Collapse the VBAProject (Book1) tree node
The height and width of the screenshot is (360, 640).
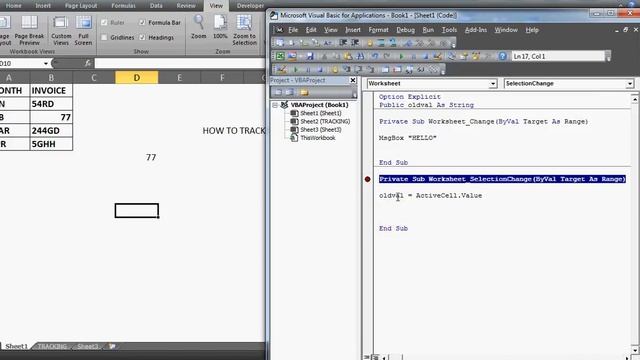(x=275, y=105)
